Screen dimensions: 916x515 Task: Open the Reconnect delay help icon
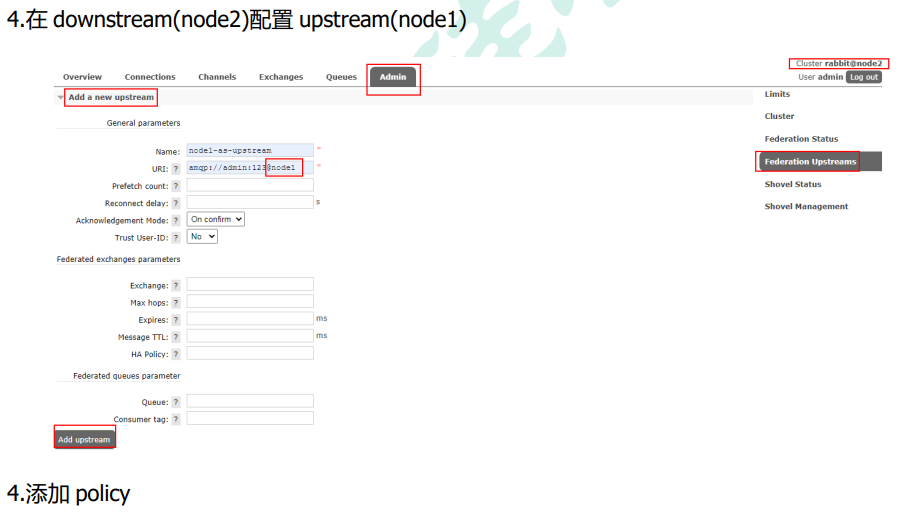(176, 203)
